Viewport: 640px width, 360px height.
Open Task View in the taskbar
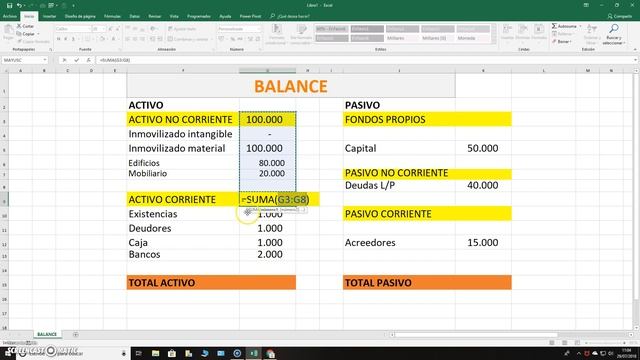(x=138, y=353)
